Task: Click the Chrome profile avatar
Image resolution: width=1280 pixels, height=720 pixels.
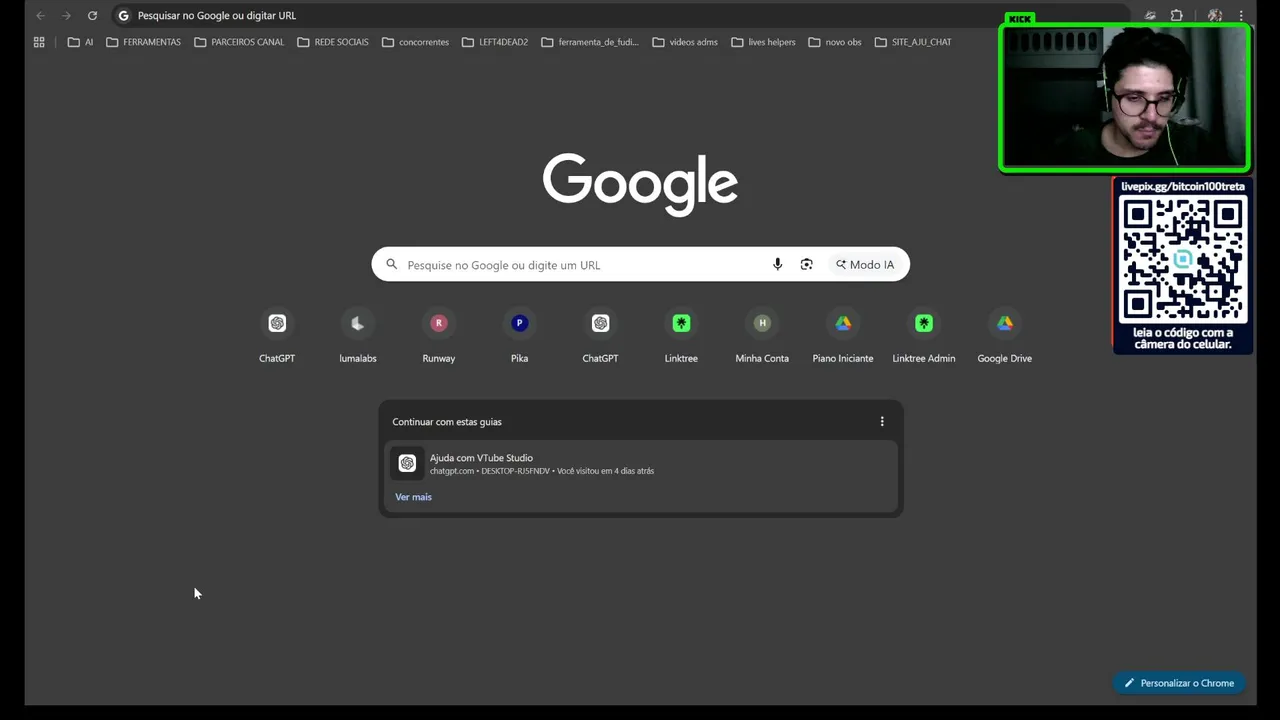Action: point(1214,16)
